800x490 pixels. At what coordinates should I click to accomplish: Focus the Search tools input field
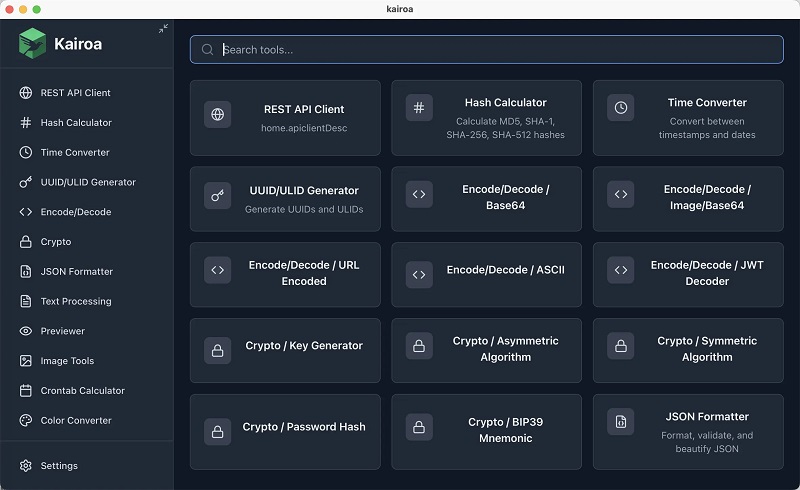(x=487, y=50)
